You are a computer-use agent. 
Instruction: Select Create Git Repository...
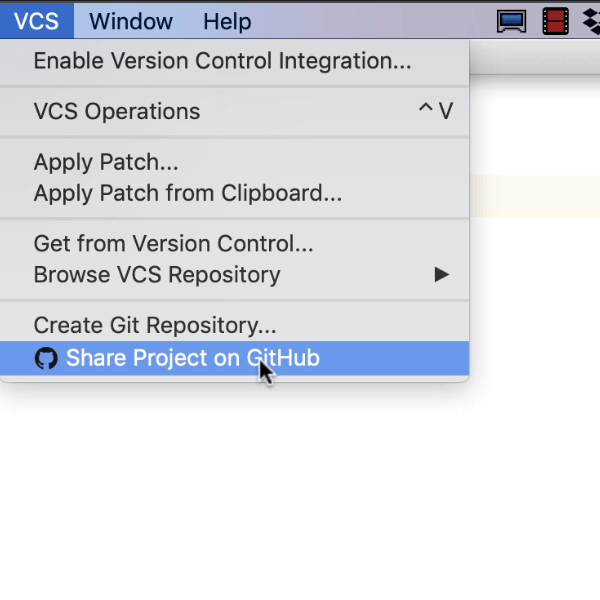click(155, 325)
